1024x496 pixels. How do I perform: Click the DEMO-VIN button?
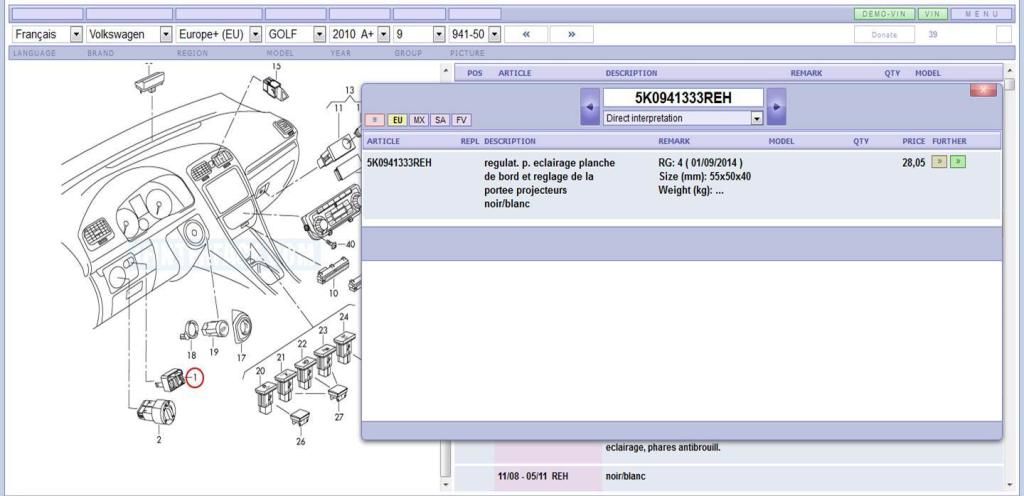(884, 14)
